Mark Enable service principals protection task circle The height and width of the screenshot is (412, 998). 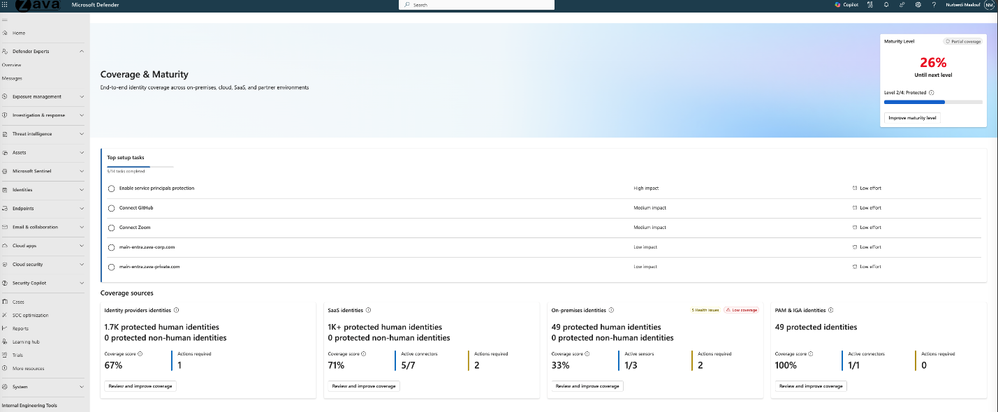click(x=111, y=188)
